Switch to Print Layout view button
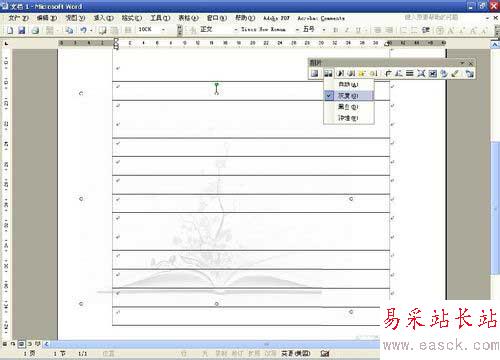 click(21, 344)
